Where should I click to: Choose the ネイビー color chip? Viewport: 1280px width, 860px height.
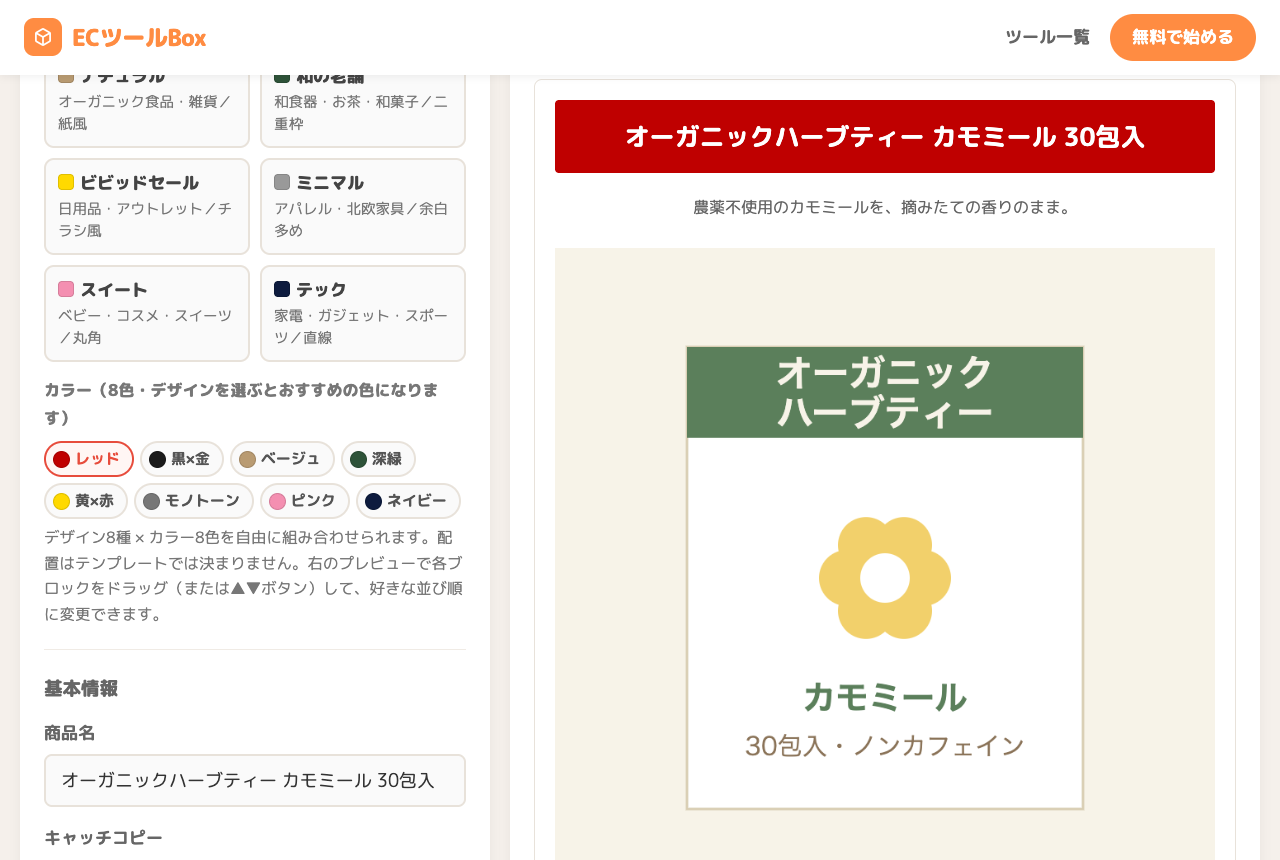tap(408, 501)
